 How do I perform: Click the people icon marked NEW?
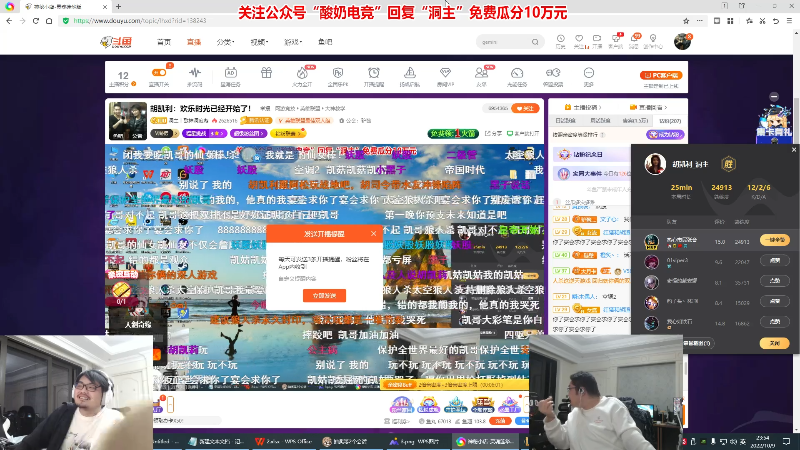click(x=481, y=73)
